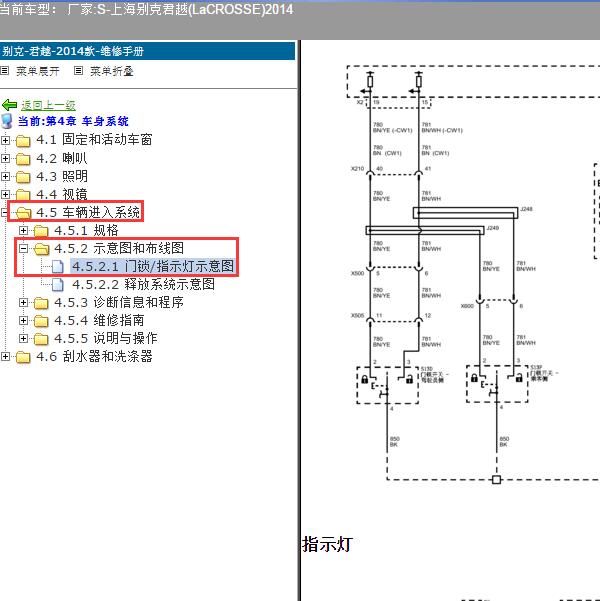Click the 菜单展开 expand-all menu button
The height and width of the screenshot is (601, 600).
(38, 71)
